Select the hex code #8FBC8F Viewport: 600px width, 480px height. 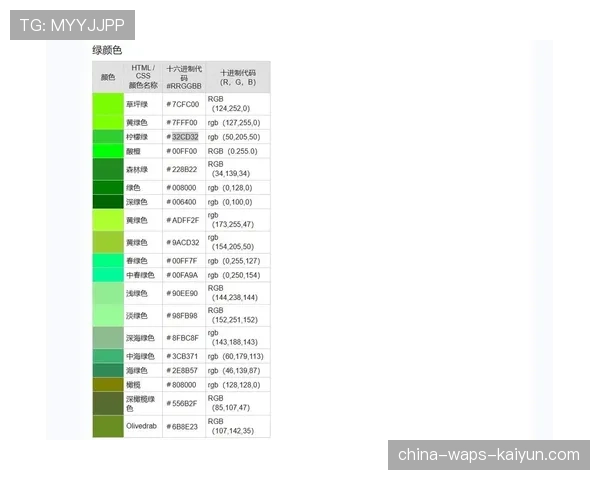183,338
